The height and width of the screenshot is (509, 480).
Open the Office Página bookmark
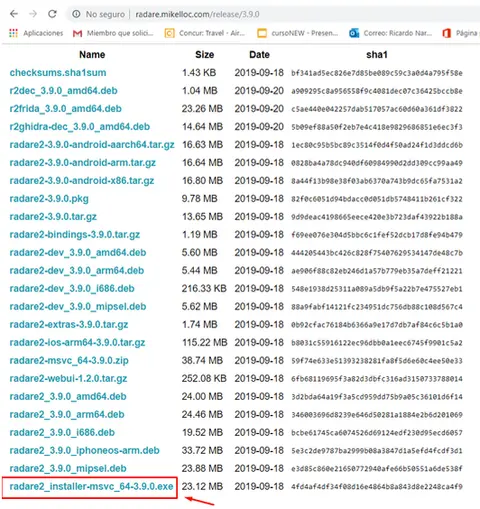point(461,33)
